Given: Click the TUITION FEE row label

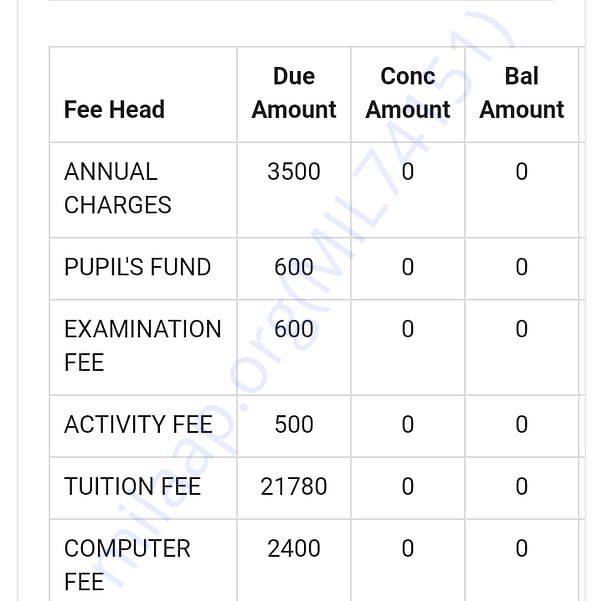Looking at the screenshot, I should point(132,486).
